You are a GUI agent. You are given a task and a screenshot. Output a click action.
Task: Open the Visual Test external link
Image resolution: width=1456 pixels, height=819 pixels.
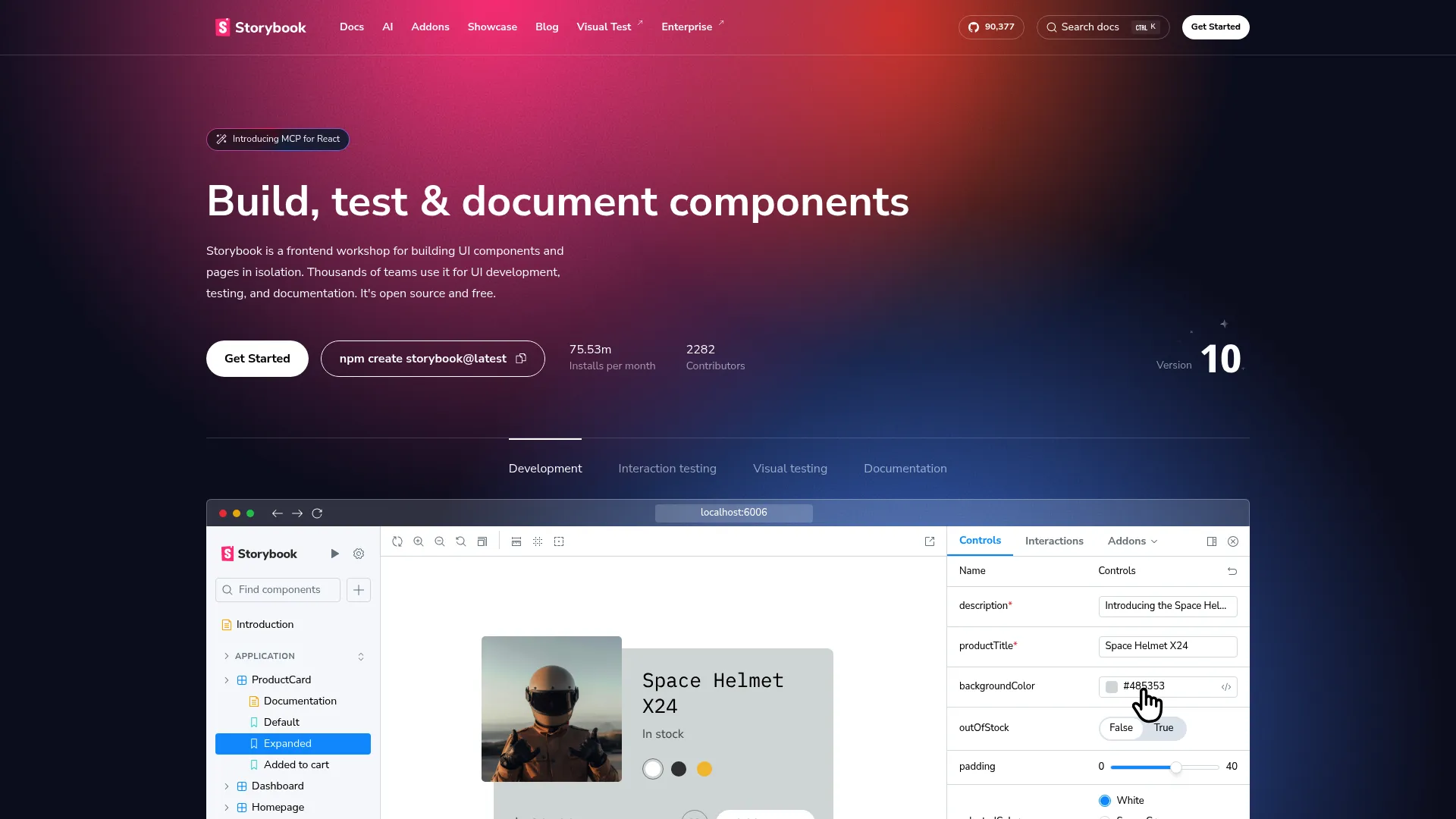[610, 27]
